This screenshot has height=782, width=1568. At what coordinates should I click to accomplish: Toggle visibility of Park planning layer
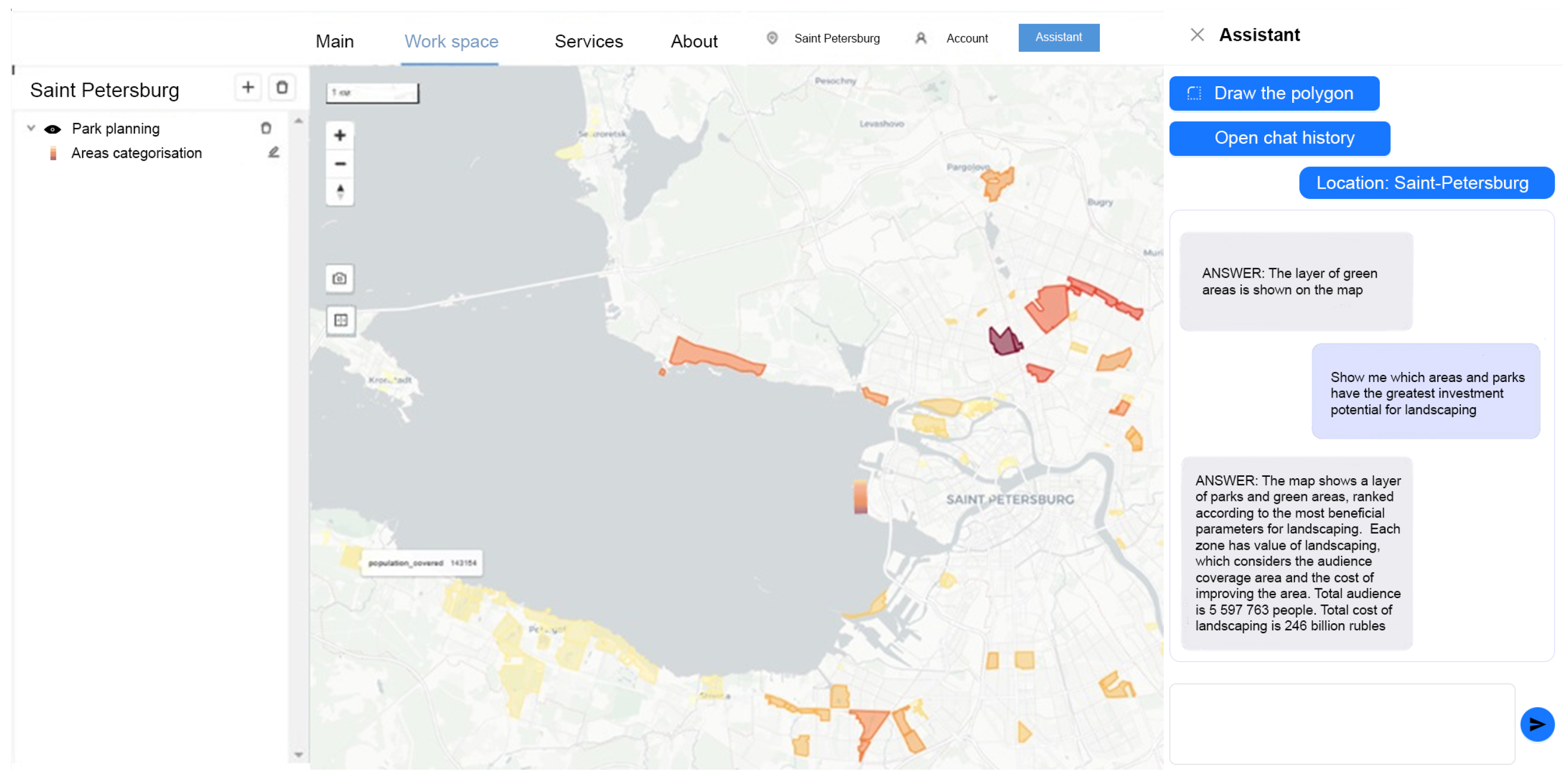53,128
